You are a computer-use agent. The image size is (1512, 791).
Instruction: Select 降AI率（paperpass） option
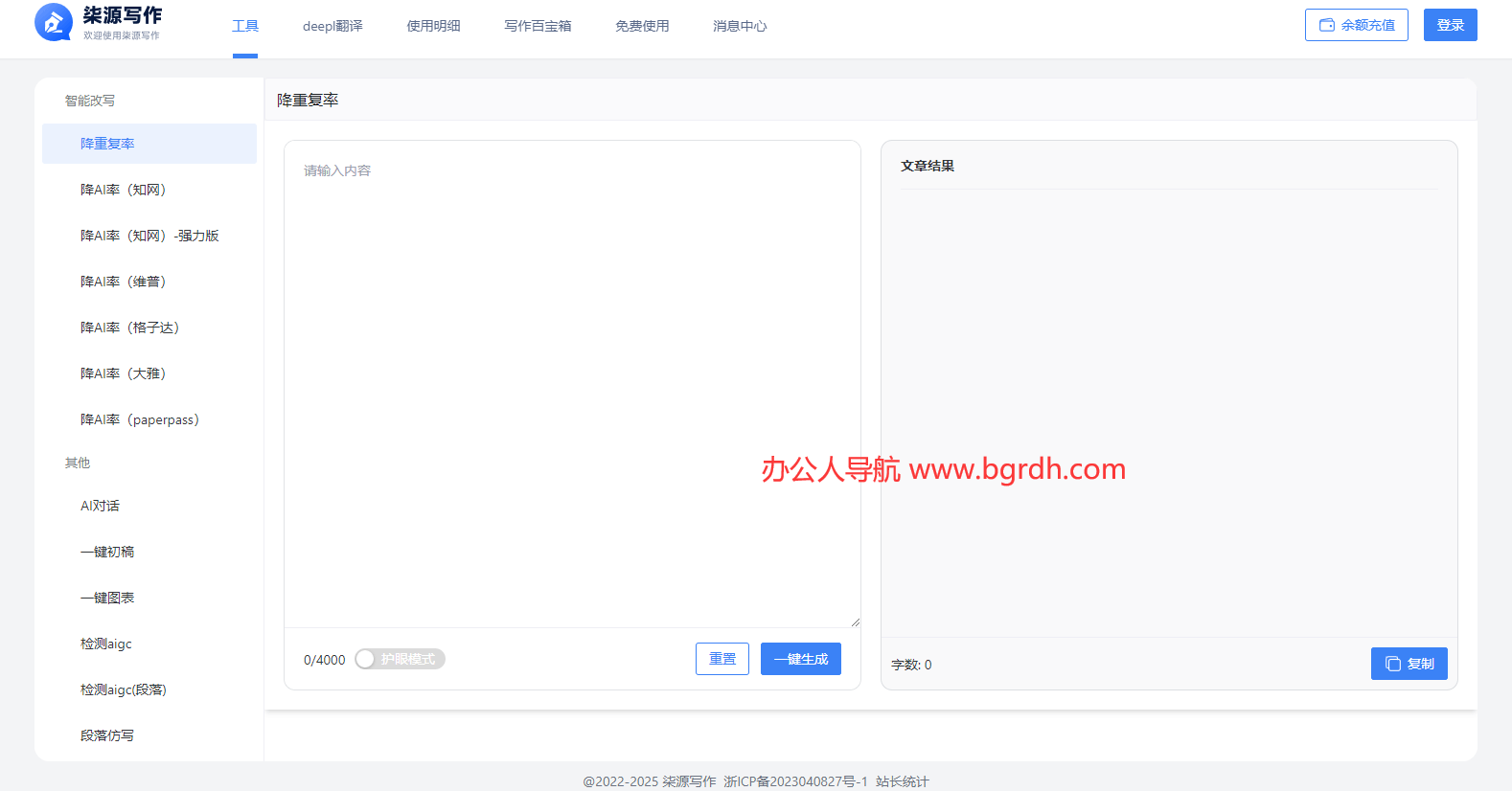click(x=140, y=419)
